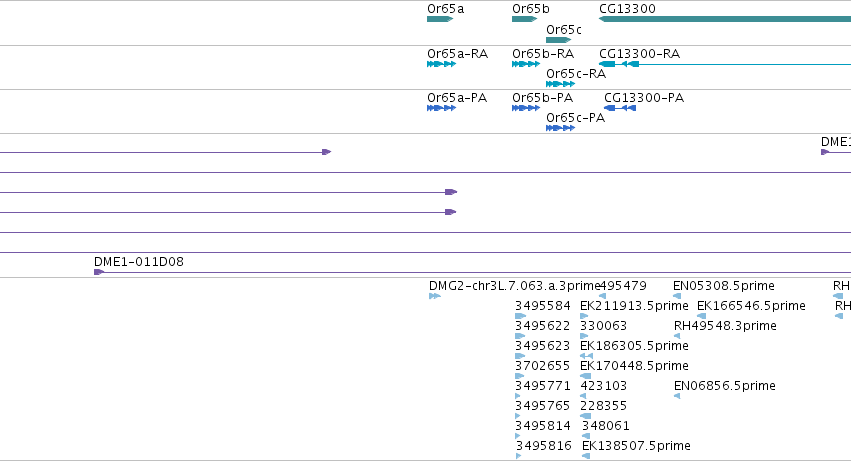Click the 330063 feature label

click(604, 326)
